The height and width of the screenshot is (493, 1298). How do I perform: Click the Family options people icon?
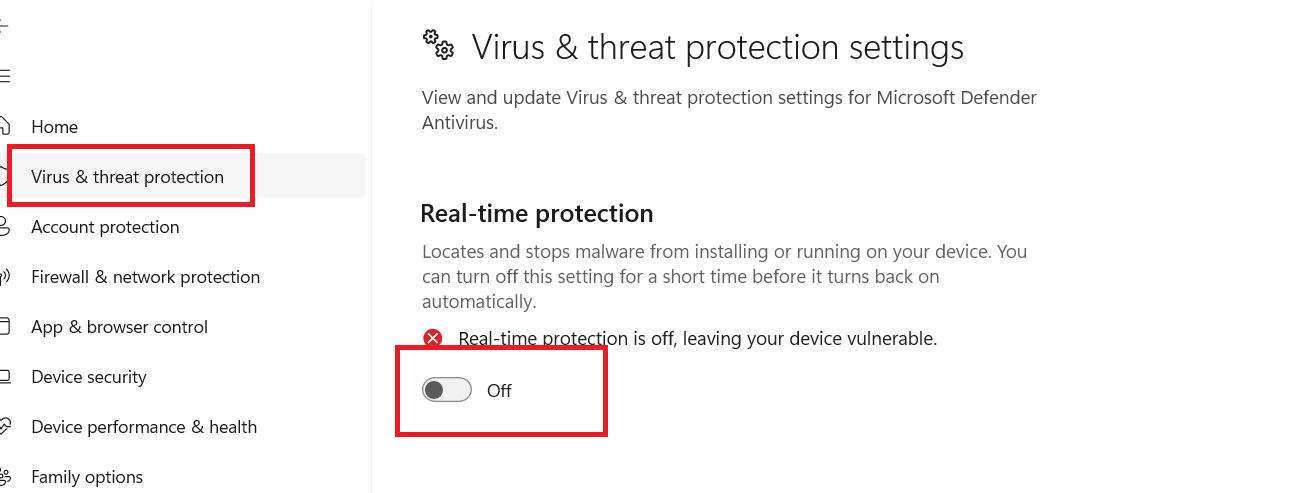pos(5,477)
